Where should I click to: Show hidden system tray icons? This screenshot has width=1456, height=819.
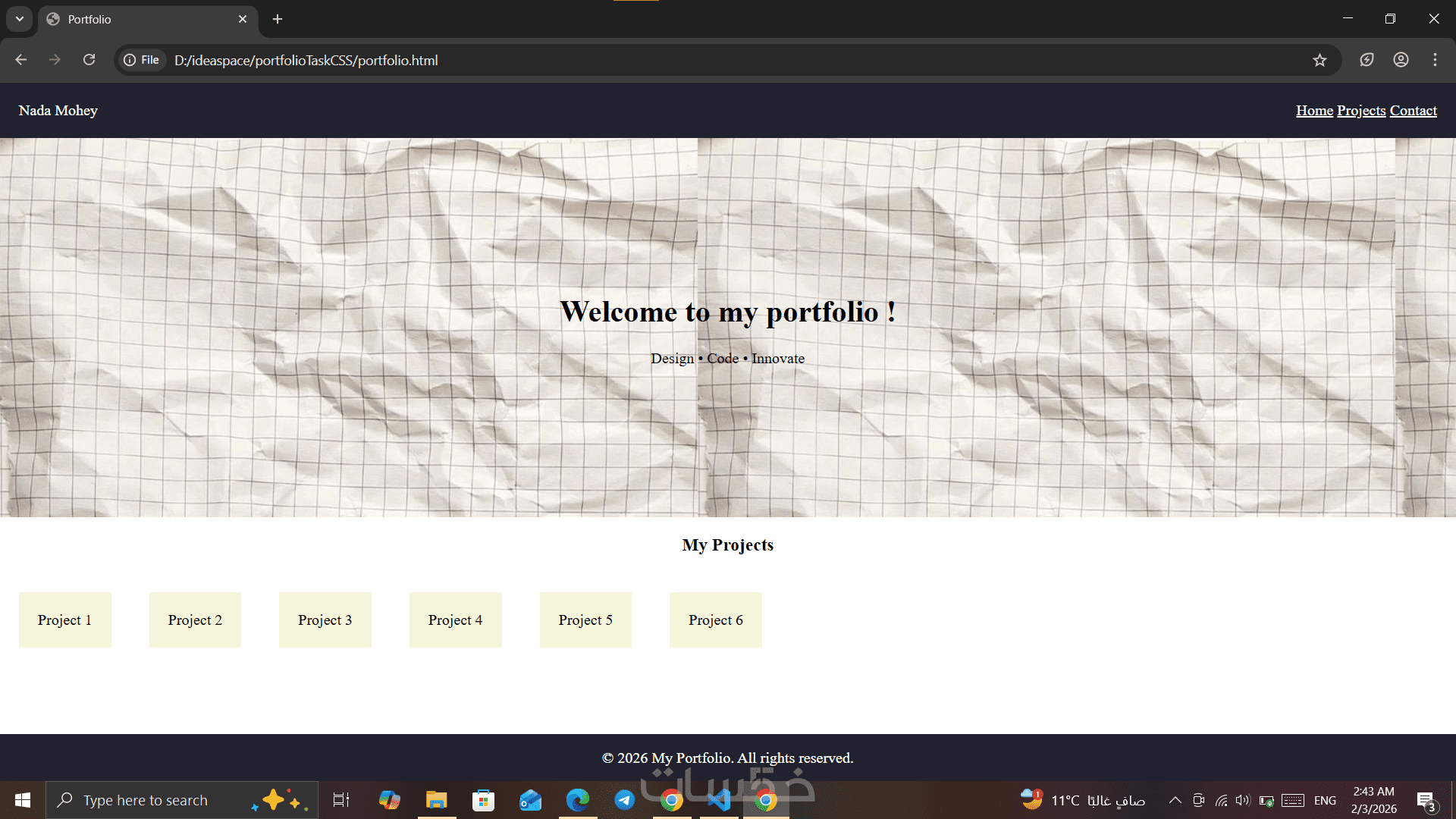(1175, 800)
